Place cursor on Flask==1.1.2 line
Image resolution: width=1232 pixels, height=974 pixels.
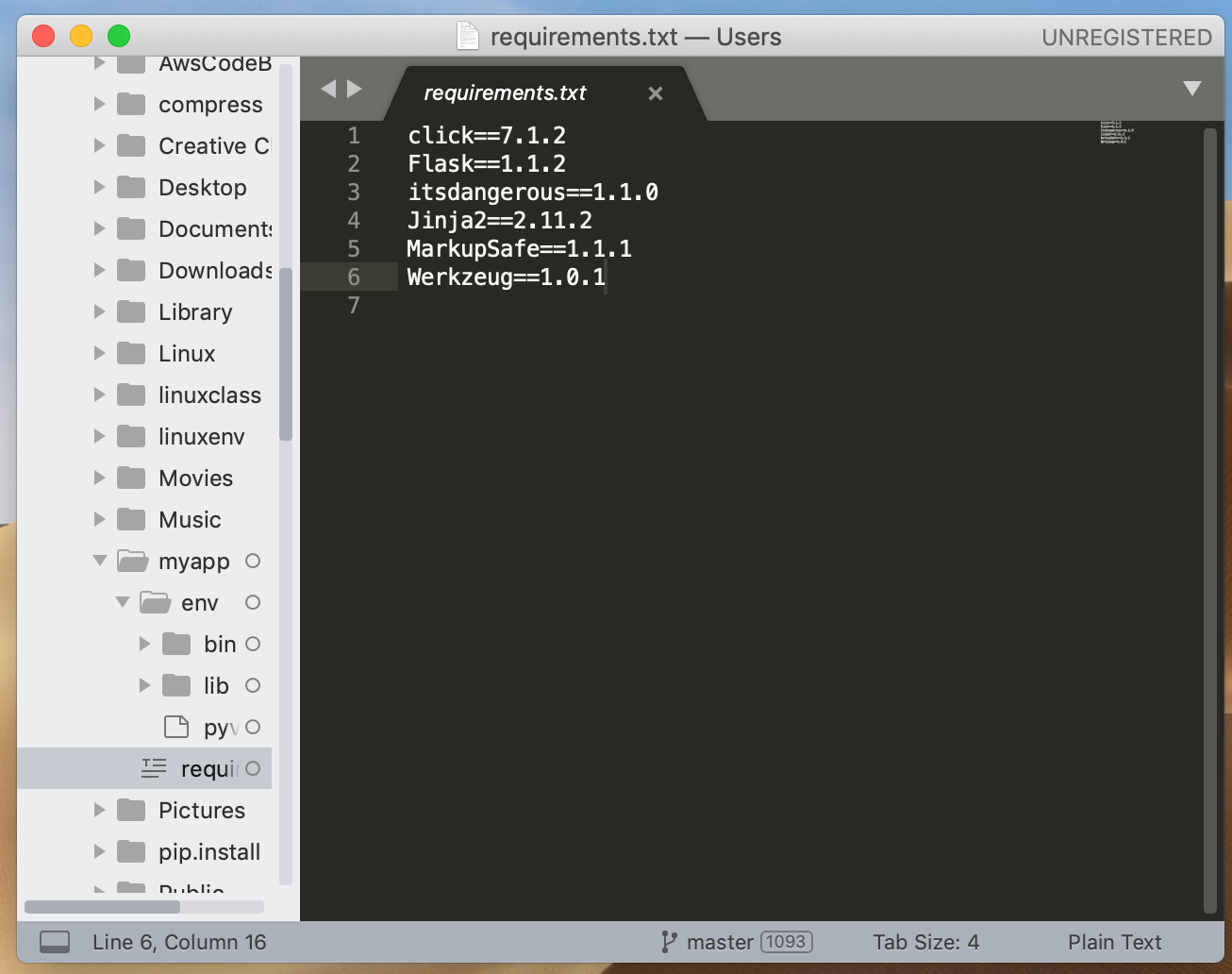tap(487, 163)
